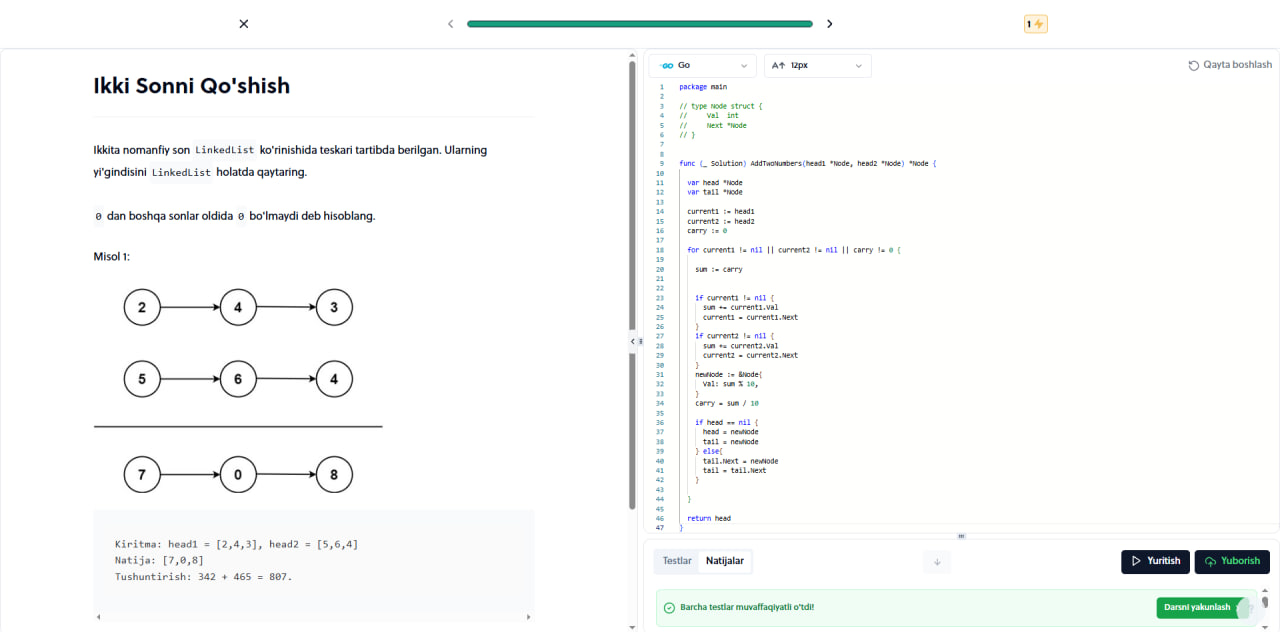
Task: Reset code with Qayta boshlash
Action: [1230, 65]
